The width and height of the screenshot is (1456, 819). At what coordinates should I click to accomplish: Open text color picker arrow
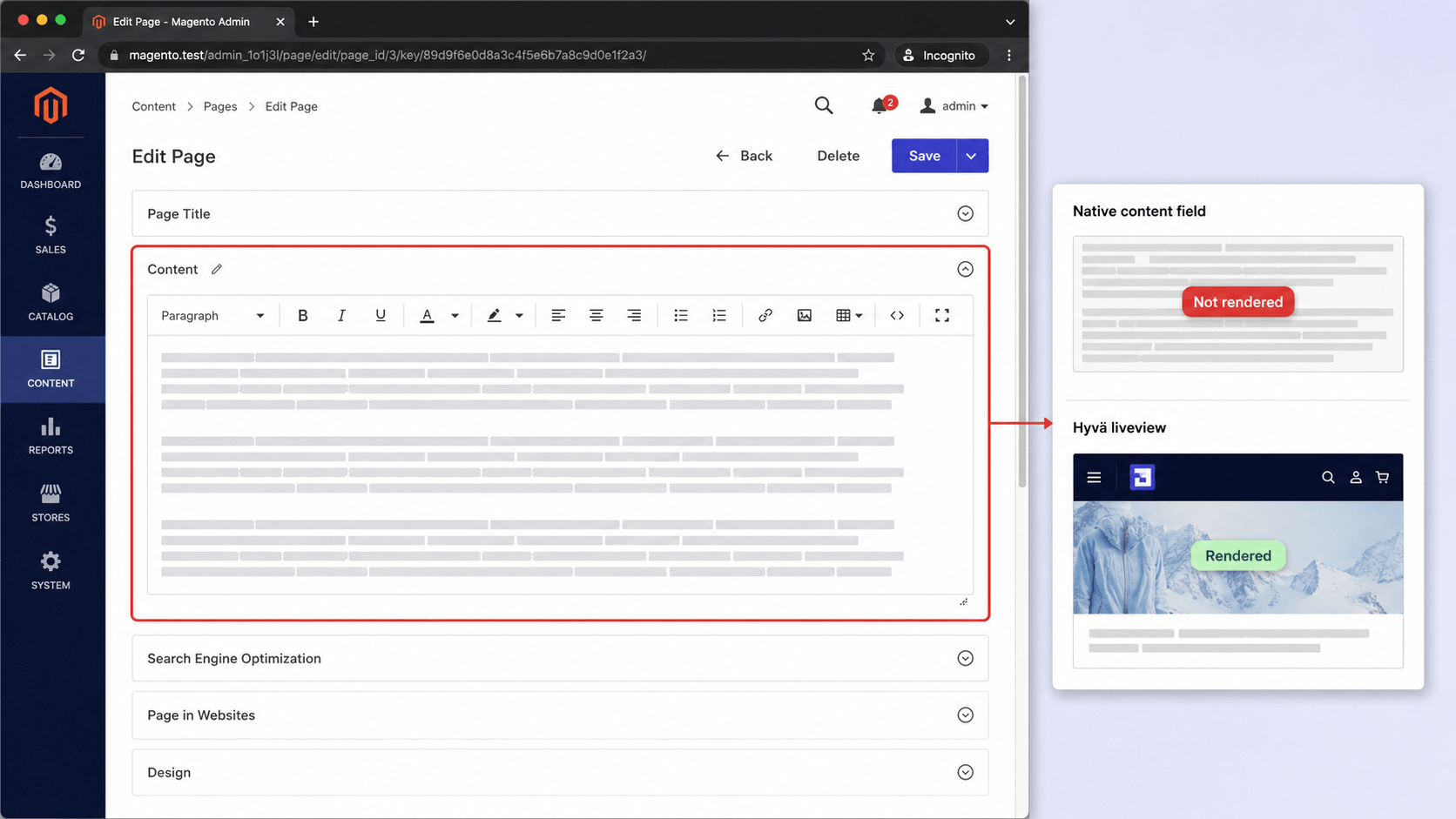click(455, 315)
